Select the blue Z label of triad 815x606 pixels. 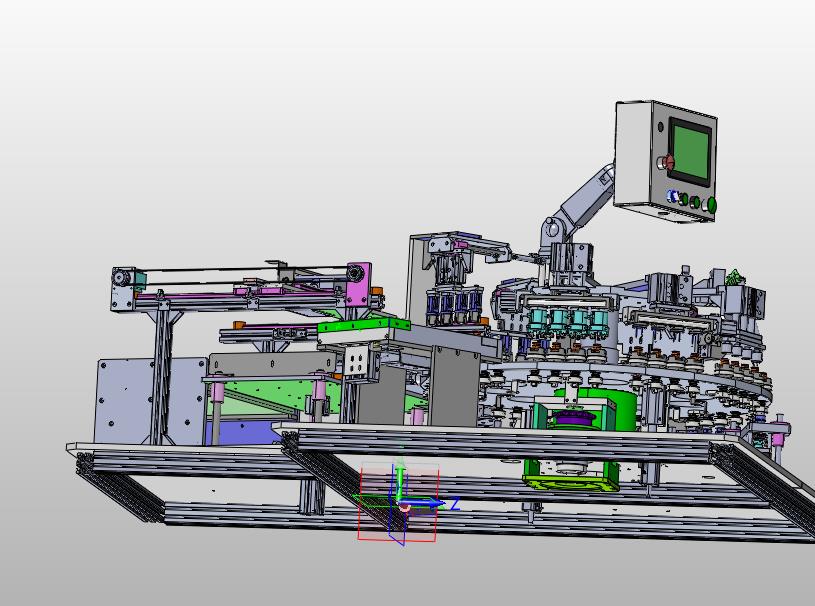[455, 504]
